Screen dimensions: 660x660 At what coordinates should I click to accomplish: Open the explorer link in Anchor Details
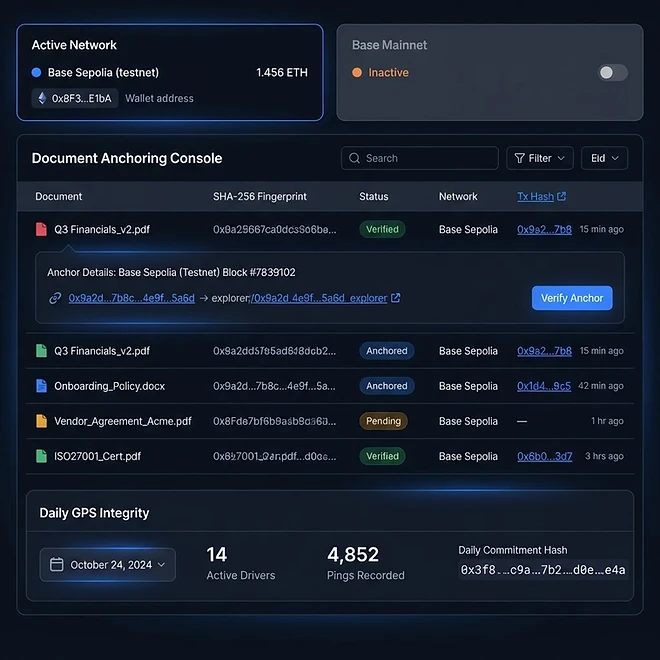click(319, 298)
